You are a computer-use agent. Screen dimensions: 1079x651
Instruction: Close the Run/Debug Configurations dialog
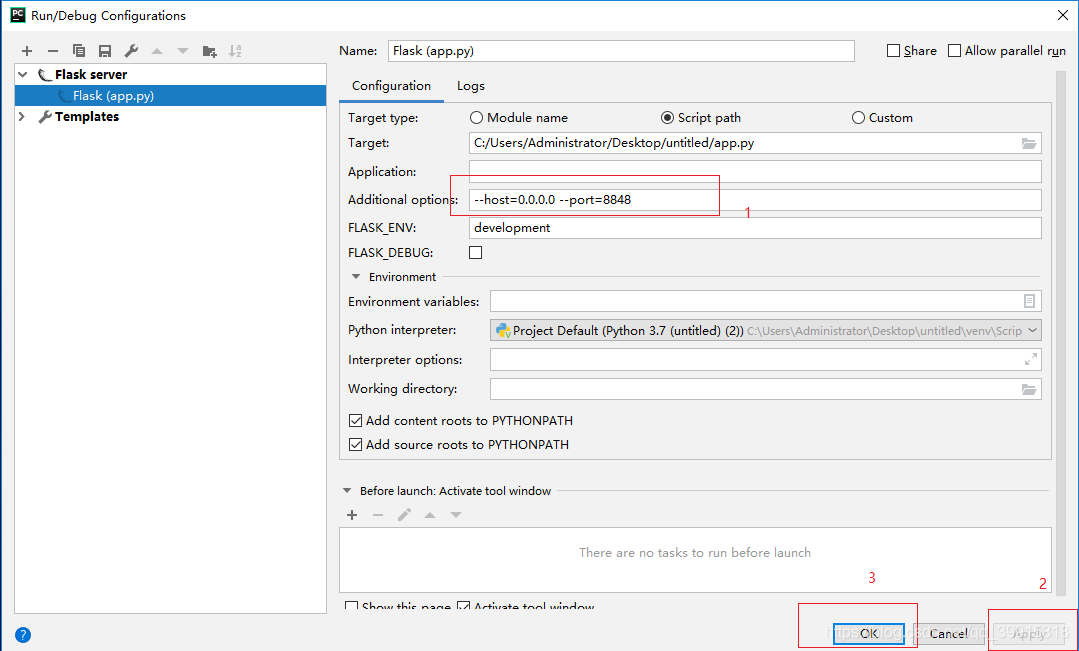point(1062,15)
